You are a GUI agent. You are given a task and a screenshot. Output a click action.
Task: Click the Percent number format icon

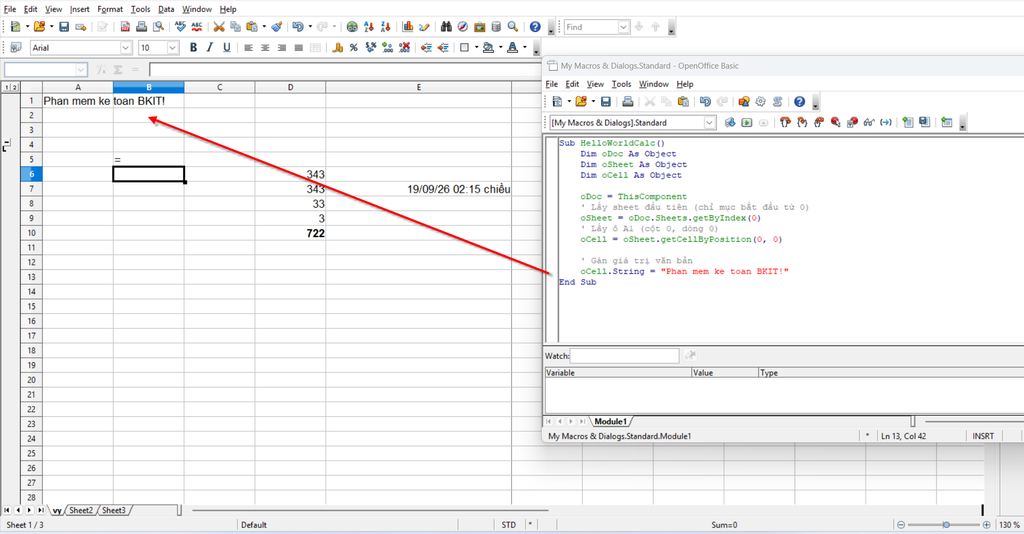(x=353, y=48)
